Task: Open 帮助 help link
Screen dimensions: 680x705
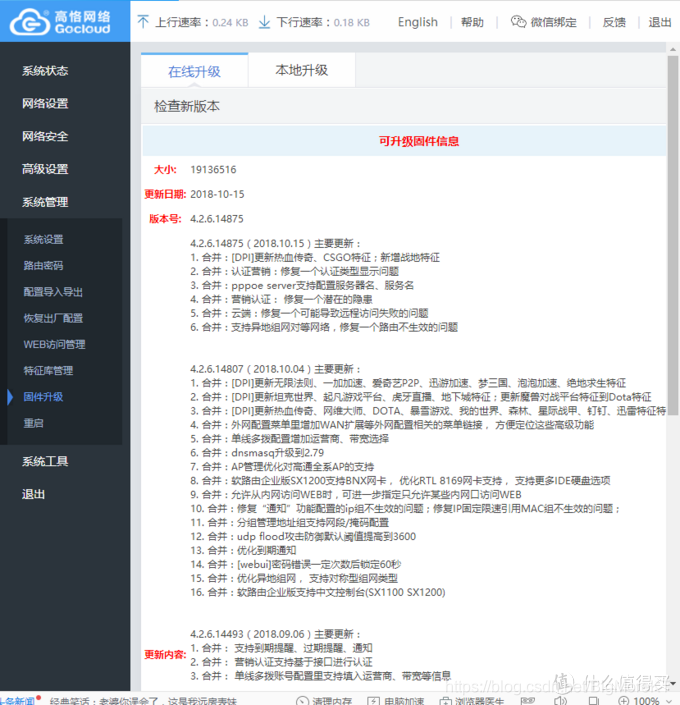Action: 472,22
